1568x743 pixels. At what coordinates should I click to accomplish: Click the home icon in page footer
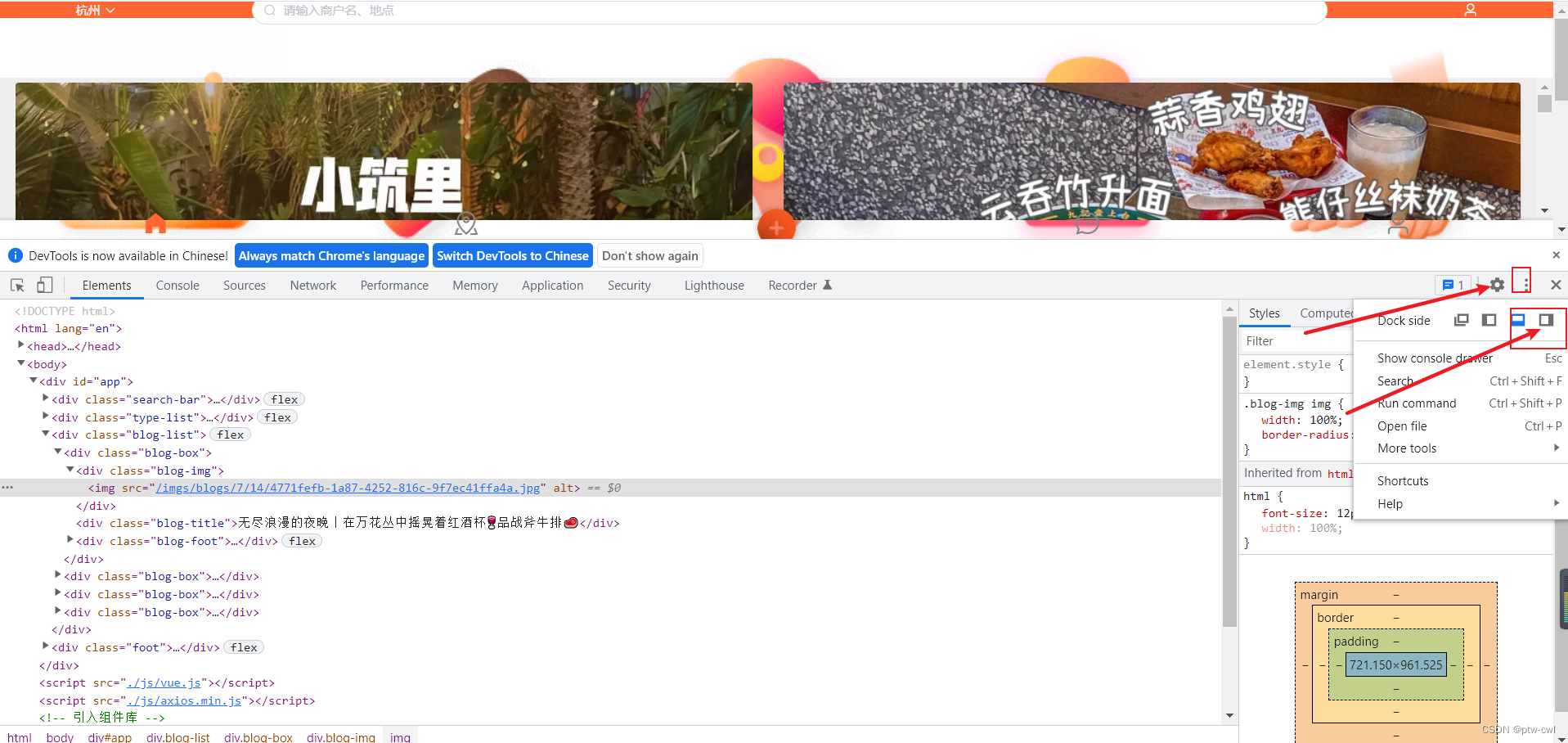[155, 223]
